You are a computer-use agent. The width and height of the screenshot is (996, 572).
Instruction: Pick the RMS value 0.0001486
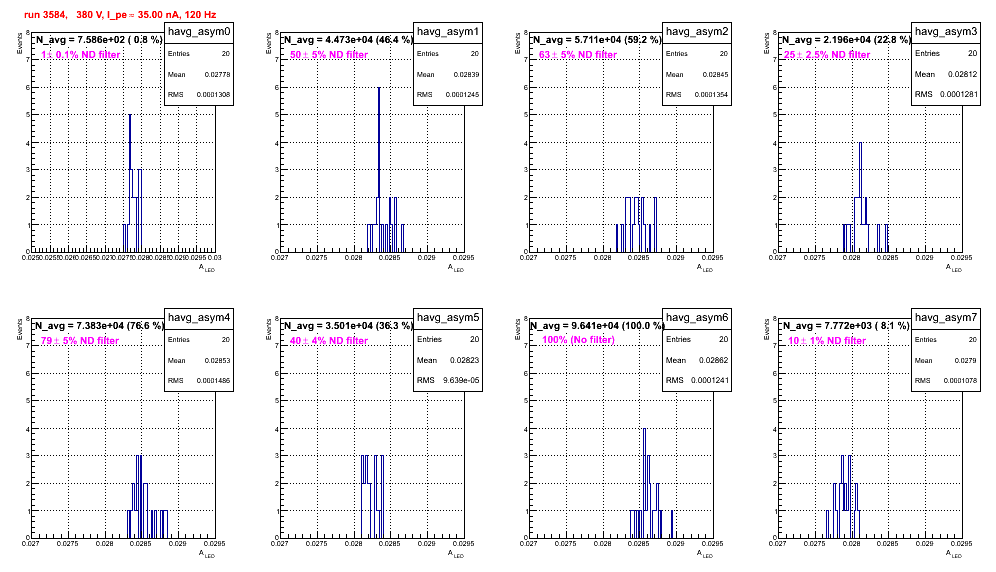tap(213, 381)
